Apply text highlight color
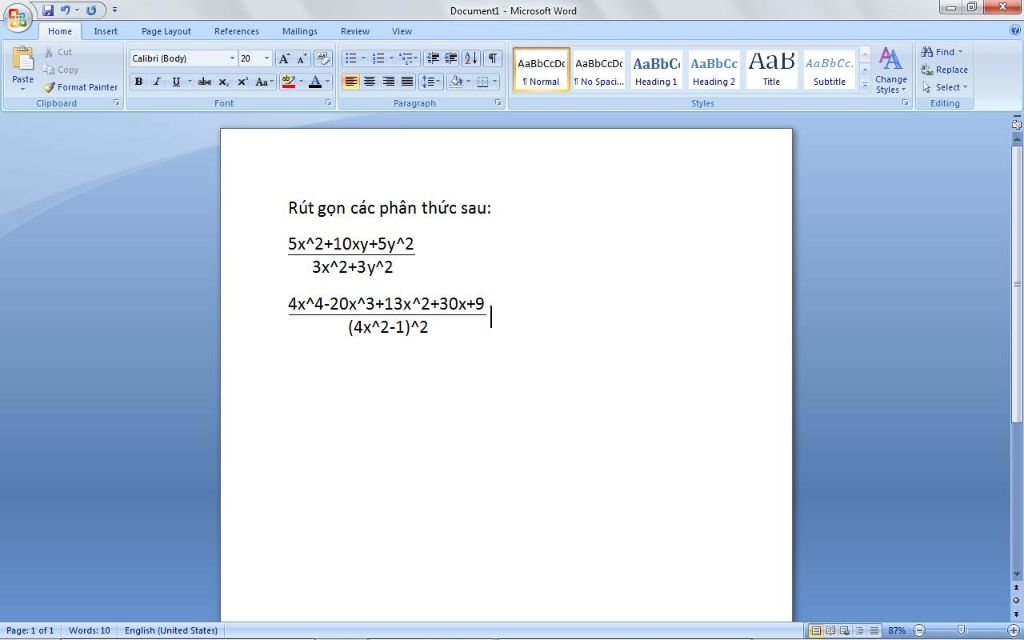This screenshot has width=1024, height=640. (x=288, y=82)
